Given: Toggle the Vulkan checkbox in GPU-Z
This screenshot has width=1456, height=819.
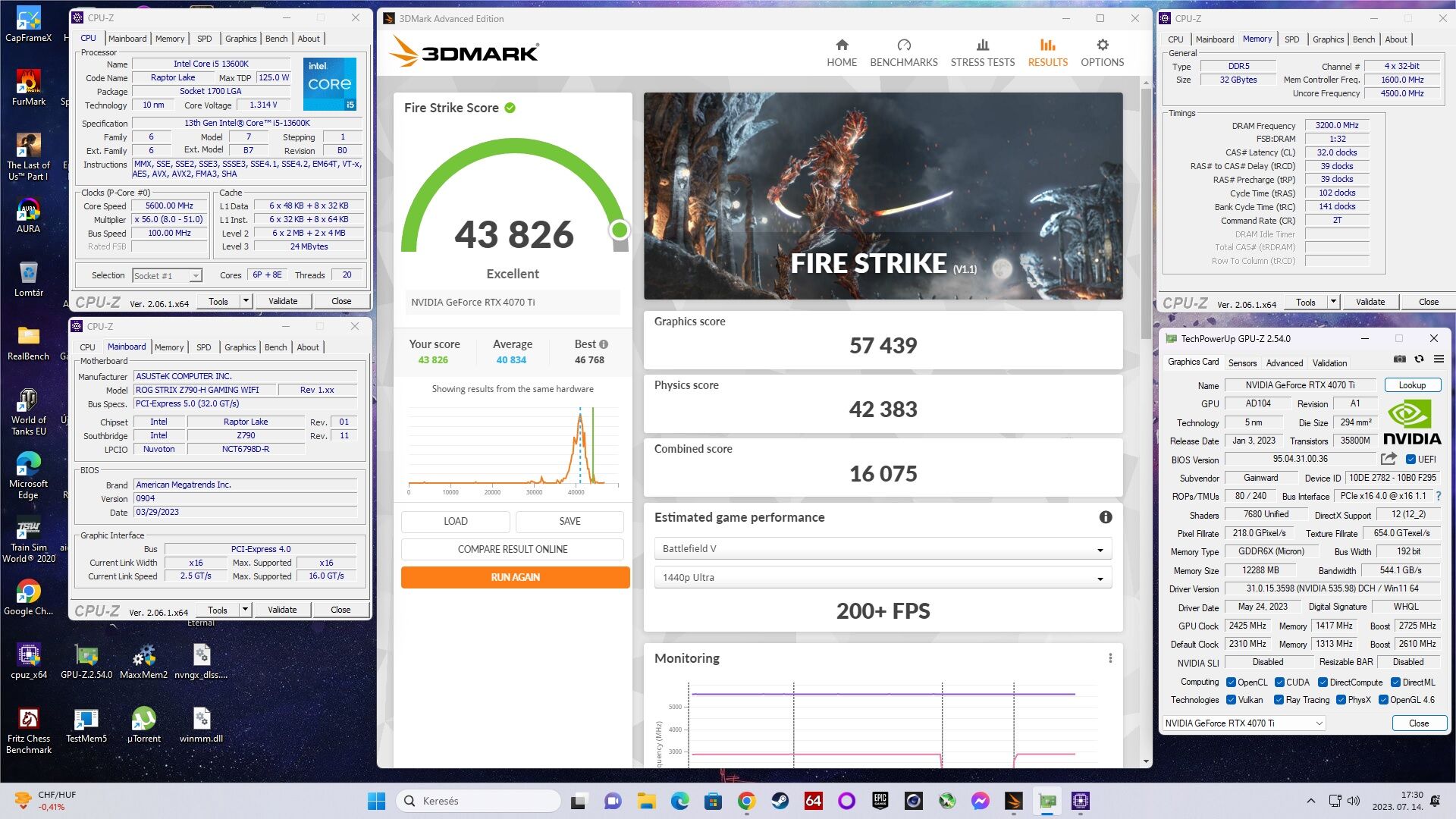Looking at the screenshot, I should point(1231,699).
